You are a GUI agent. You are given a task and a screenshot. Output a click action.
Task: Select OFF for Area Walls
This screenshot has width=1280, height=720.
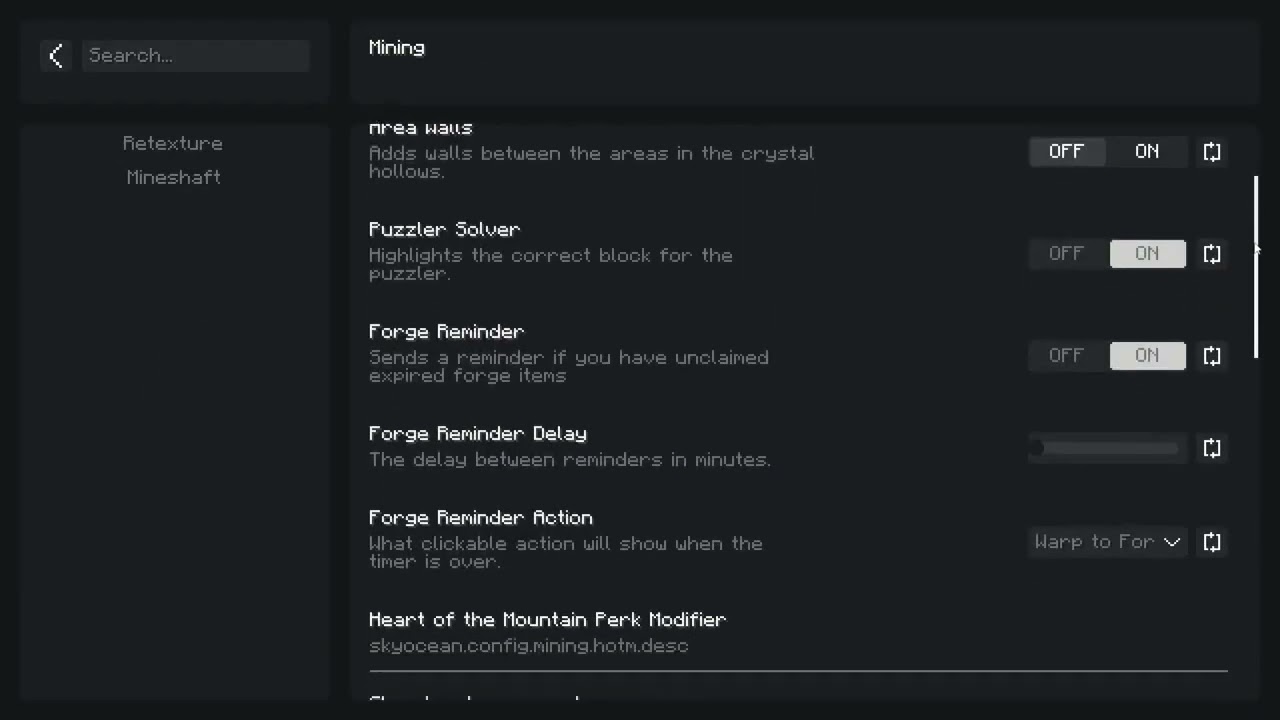(1066, 152)
